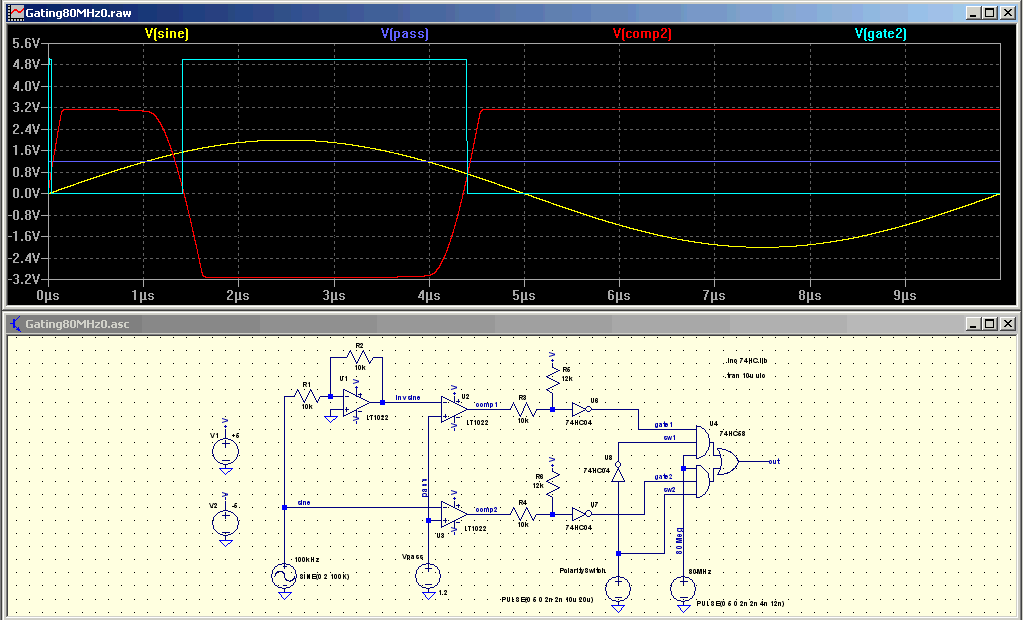Select the PolaritySwitch pulse source
This screenshot has height=620, width=1024.
click(x=618, y=589)
